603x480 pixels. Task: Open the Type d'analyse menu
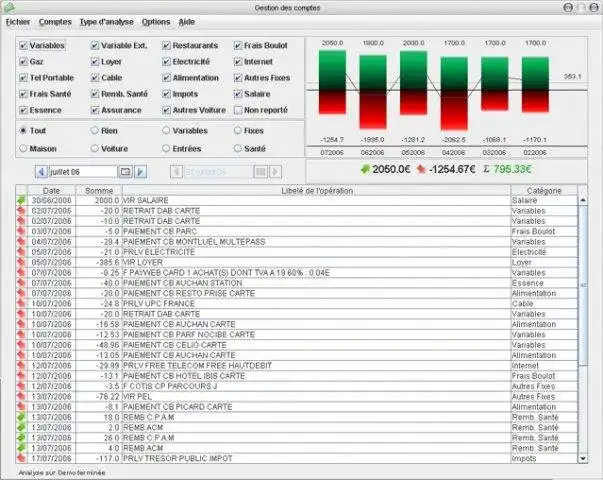[x=107, y=22]
